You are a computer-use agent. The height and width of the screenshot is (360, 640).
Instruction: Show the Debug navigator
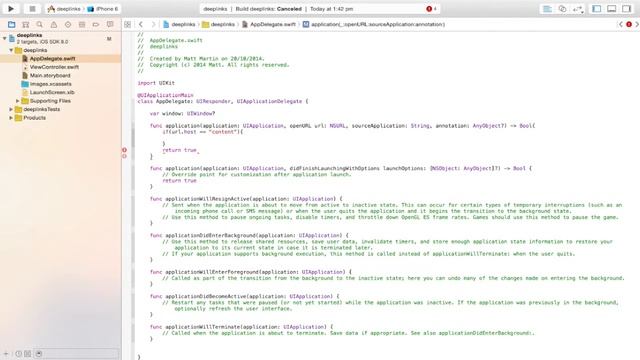82,24
